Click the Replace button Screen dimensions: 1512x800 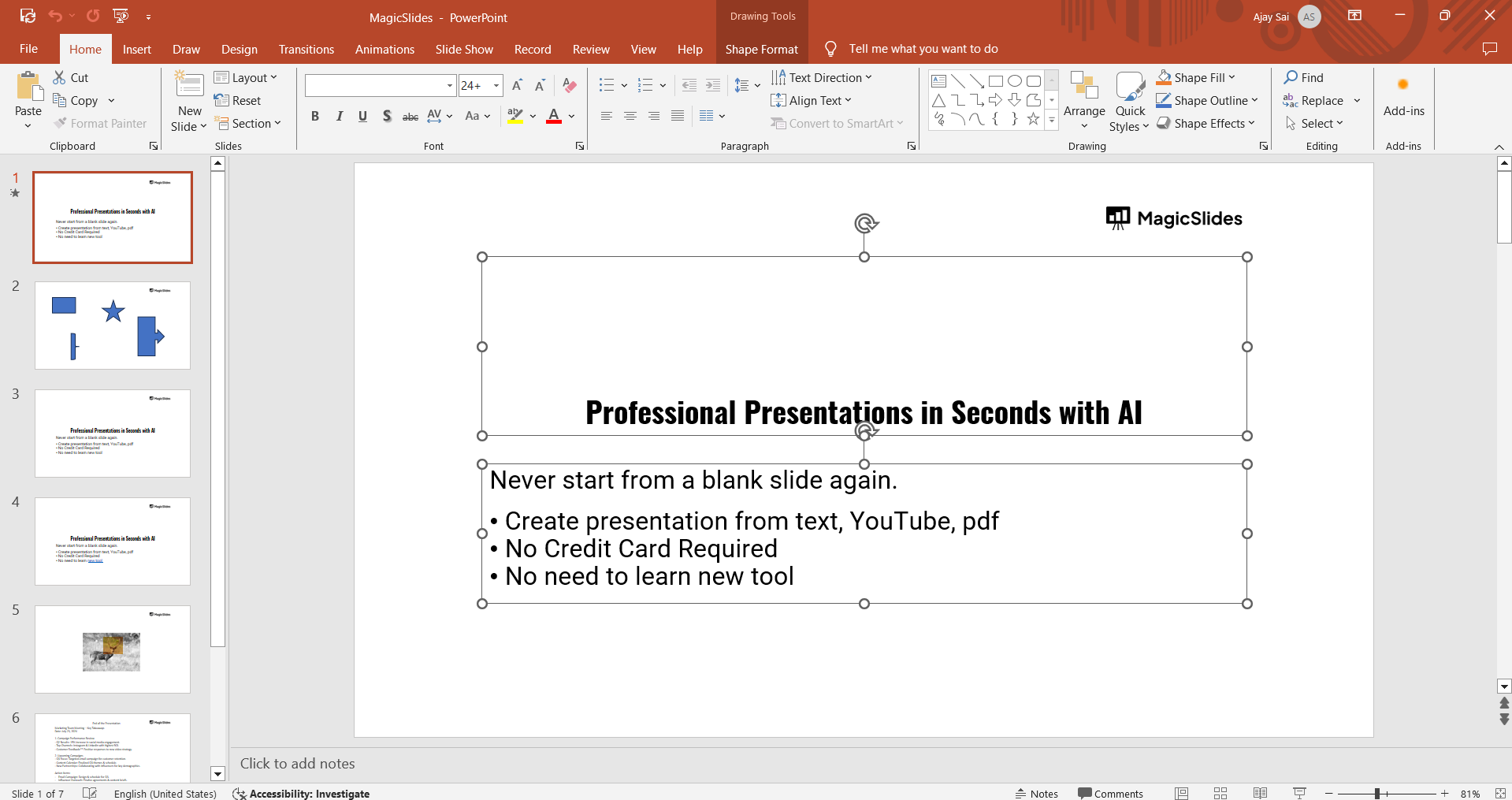[x=1321, y=100]
